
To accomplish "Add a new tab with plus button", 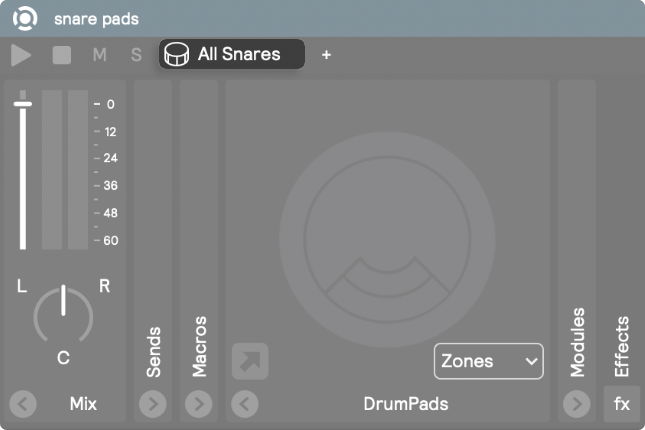I will coord(326,55).
